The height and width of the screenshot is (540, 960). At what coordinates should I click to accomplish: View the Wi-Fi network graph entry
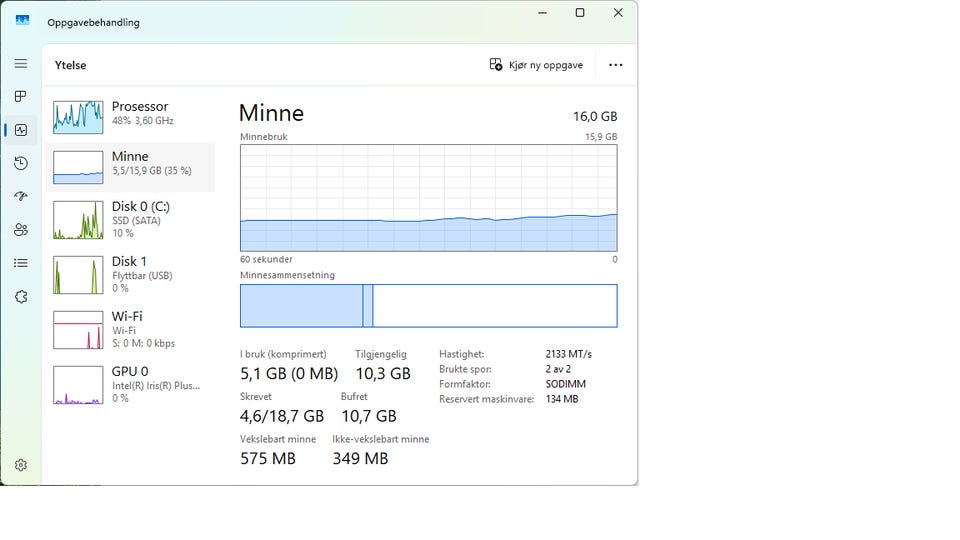tap(130, 329)
